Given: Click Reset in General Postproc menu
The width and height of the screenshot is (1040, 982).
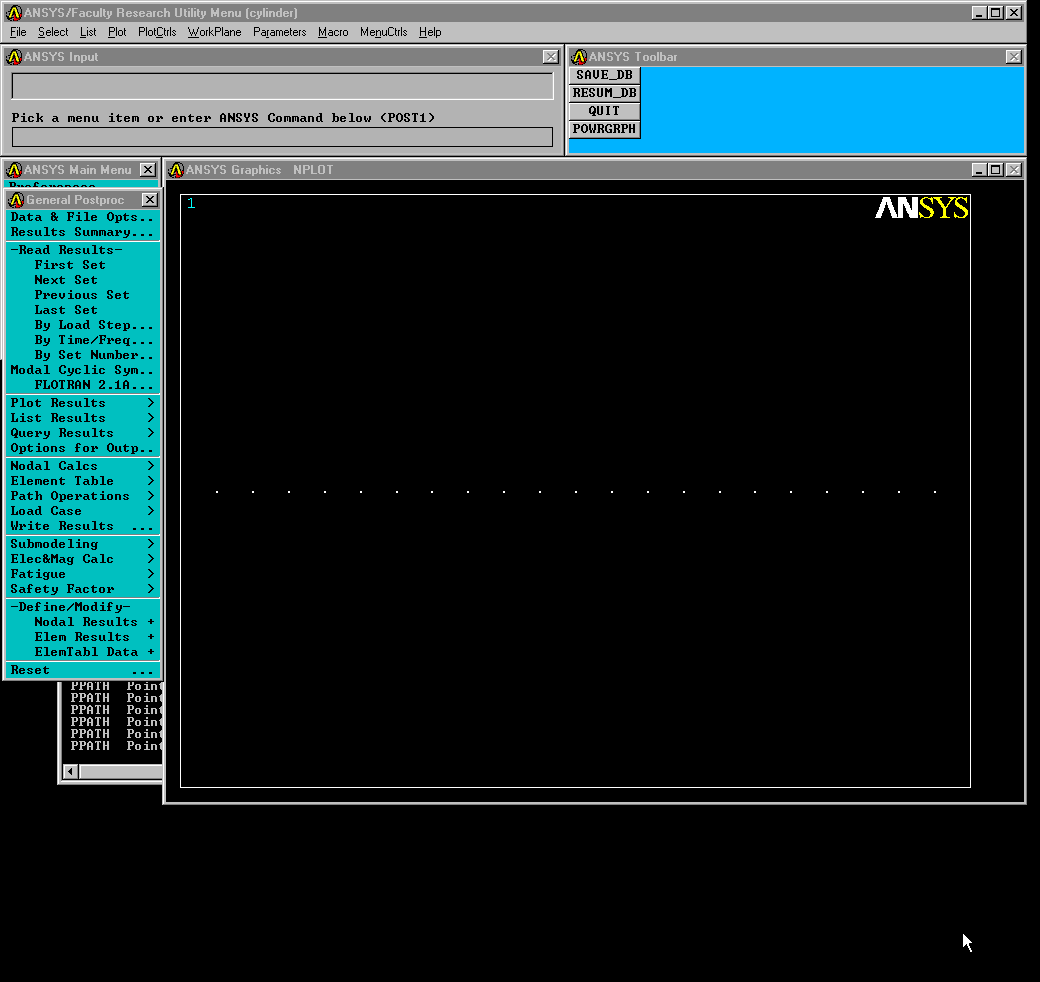Looking at the screenshot, I should click(82, 670).
